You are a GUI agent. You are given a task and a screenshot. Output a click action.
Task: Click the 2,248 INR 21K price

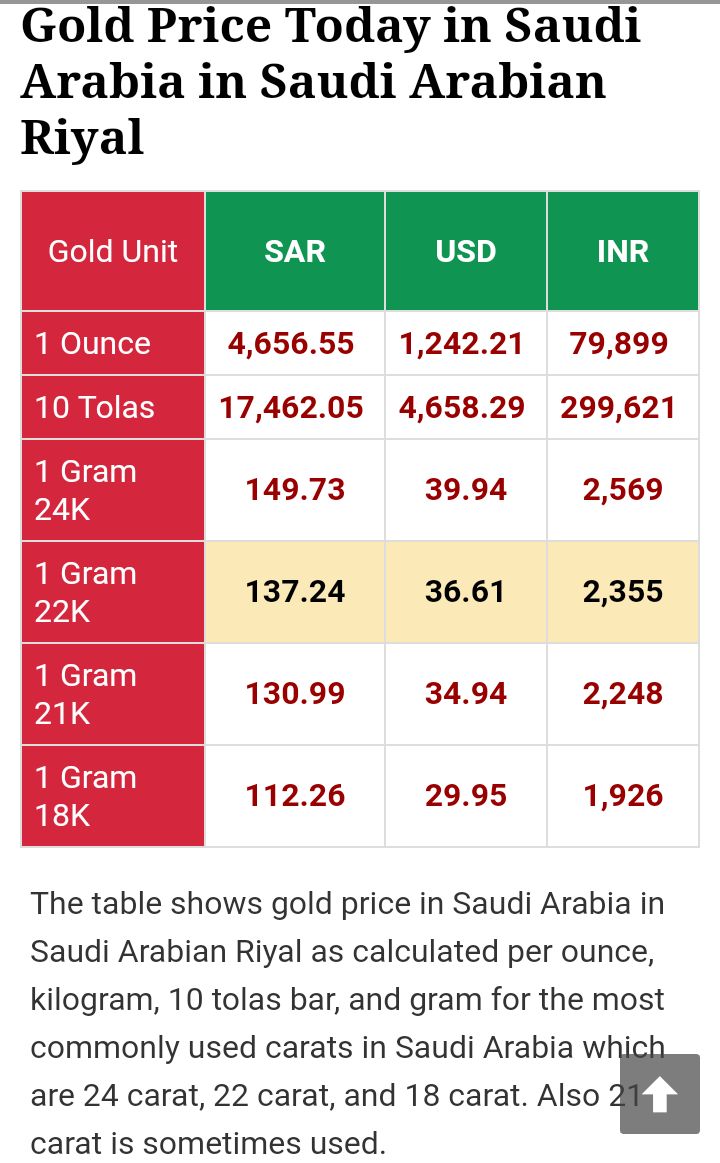(623, 694)
